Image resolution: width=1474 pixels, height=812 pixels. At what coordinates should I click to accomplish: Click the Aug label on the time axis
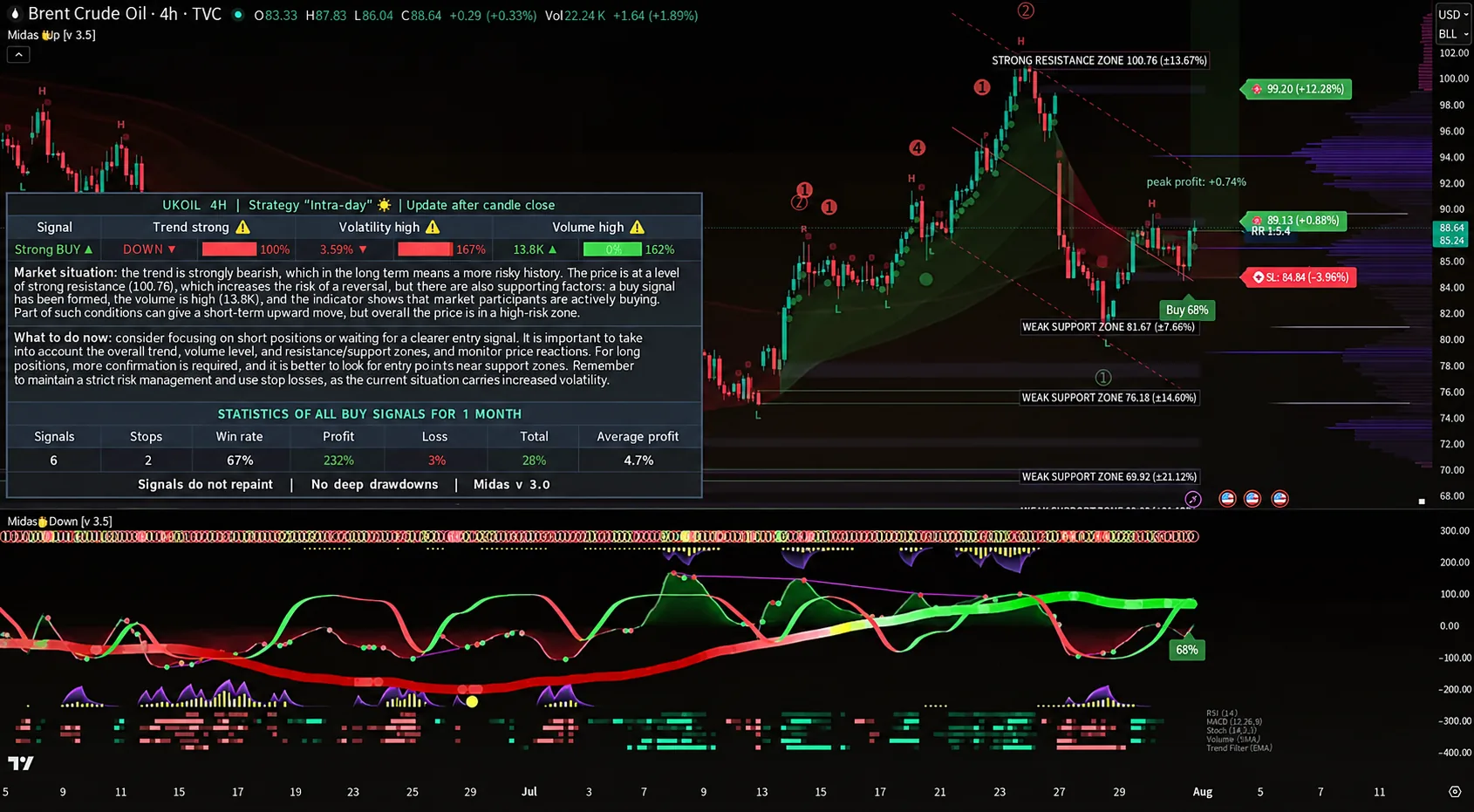coord(1203,792)
